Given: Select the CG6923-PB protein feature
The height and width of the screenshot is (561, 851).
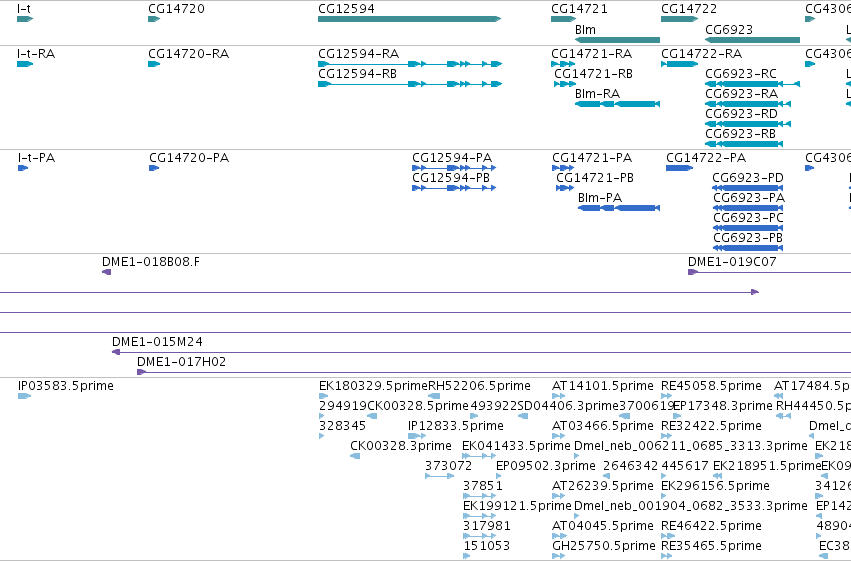Looking at the screenshot, I should click(x=748, y=248).
